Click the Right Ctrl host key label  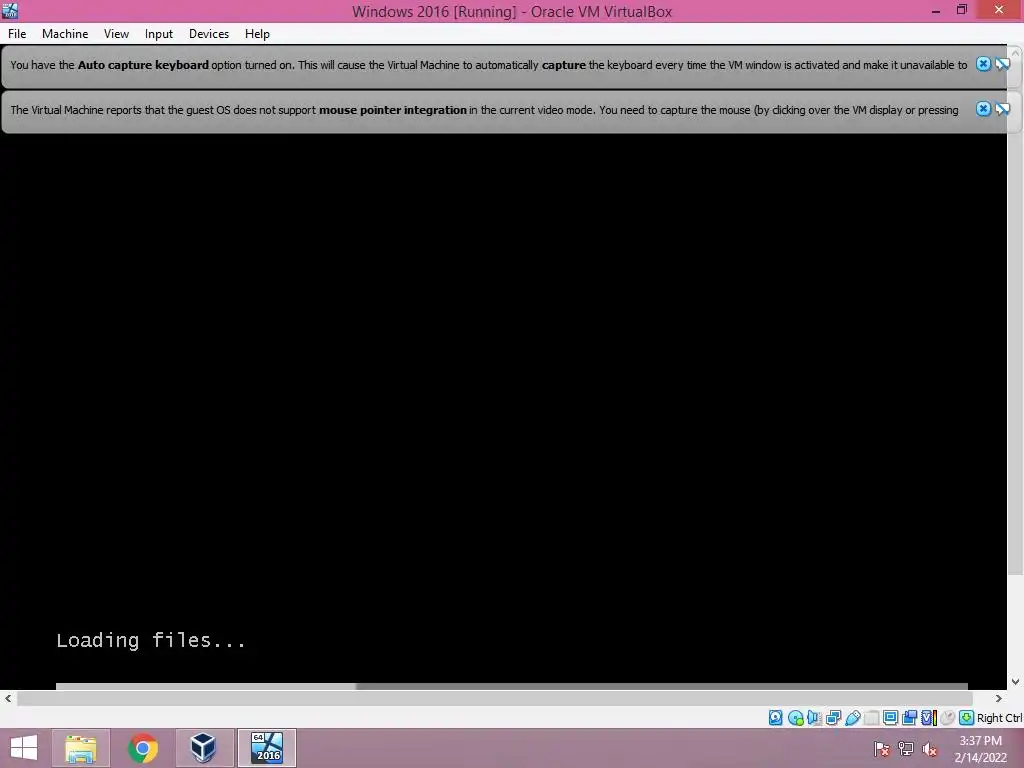[x=999, y=718]
